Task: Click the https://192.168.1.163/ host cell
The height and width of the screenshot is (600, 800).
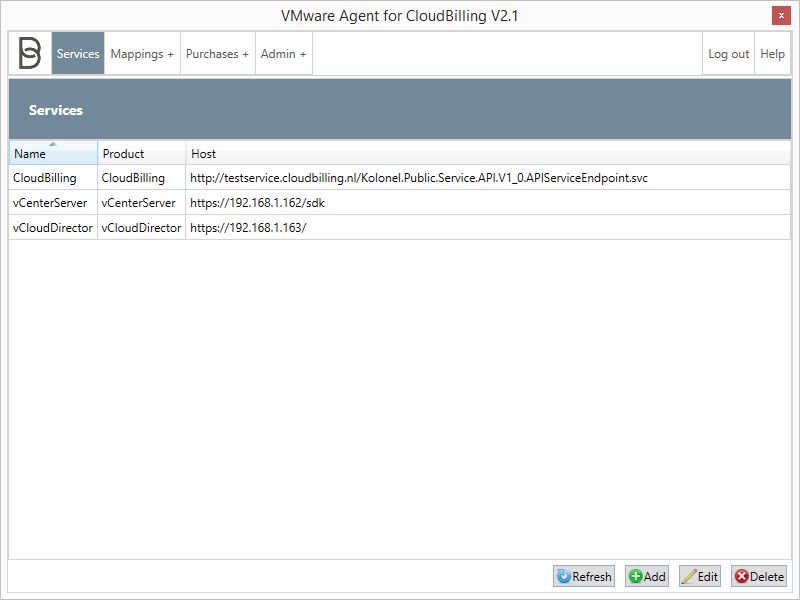Action: pyautogui.click(x=248, y=227)
